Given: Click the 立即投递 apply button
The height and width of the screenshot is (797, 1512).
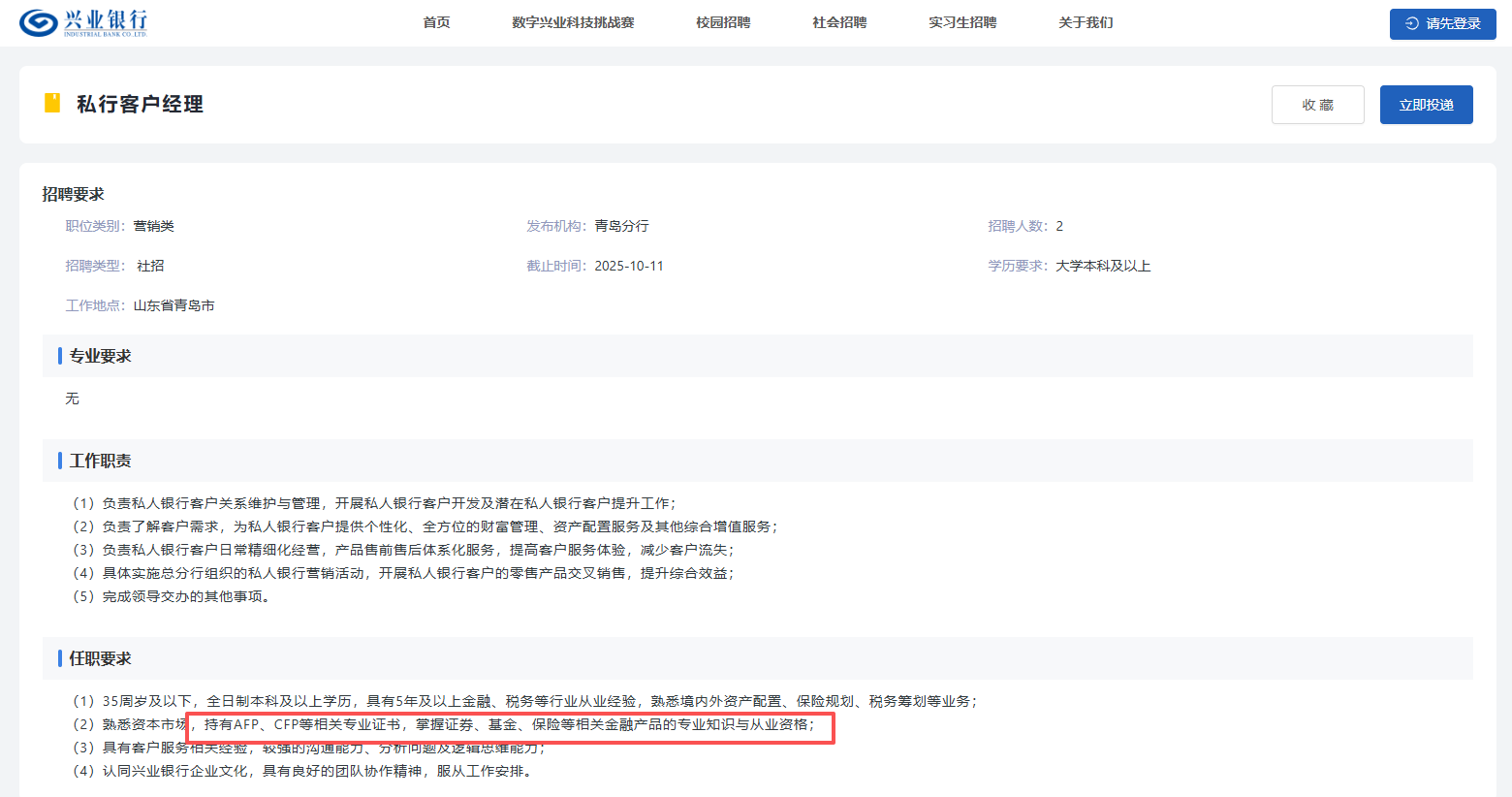Looking at the screenshot, I should click(1426, 105).
